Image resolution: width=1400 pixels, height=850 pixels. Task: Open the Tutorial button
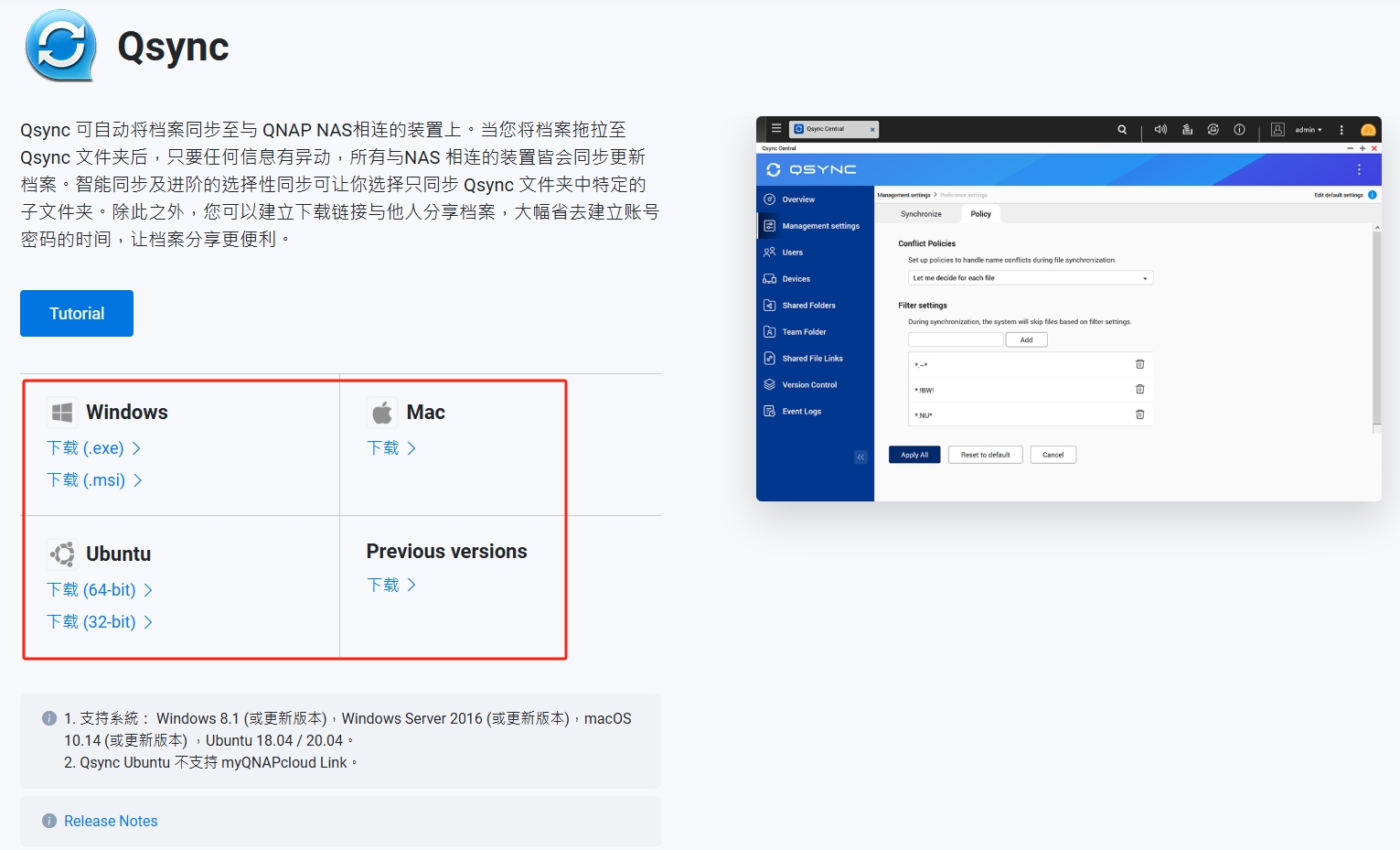[77, 313]
